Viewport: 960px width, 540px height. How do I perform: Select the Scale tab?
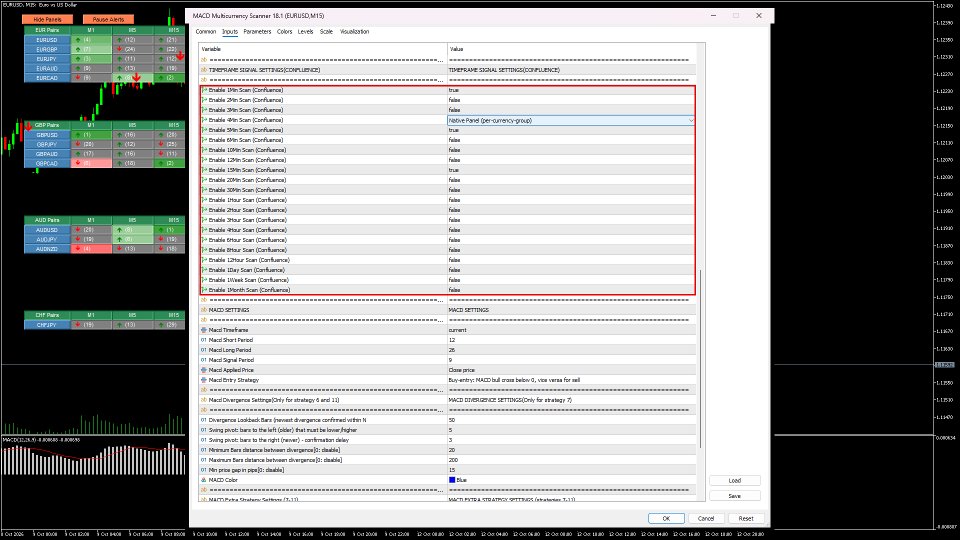(326, 32)
